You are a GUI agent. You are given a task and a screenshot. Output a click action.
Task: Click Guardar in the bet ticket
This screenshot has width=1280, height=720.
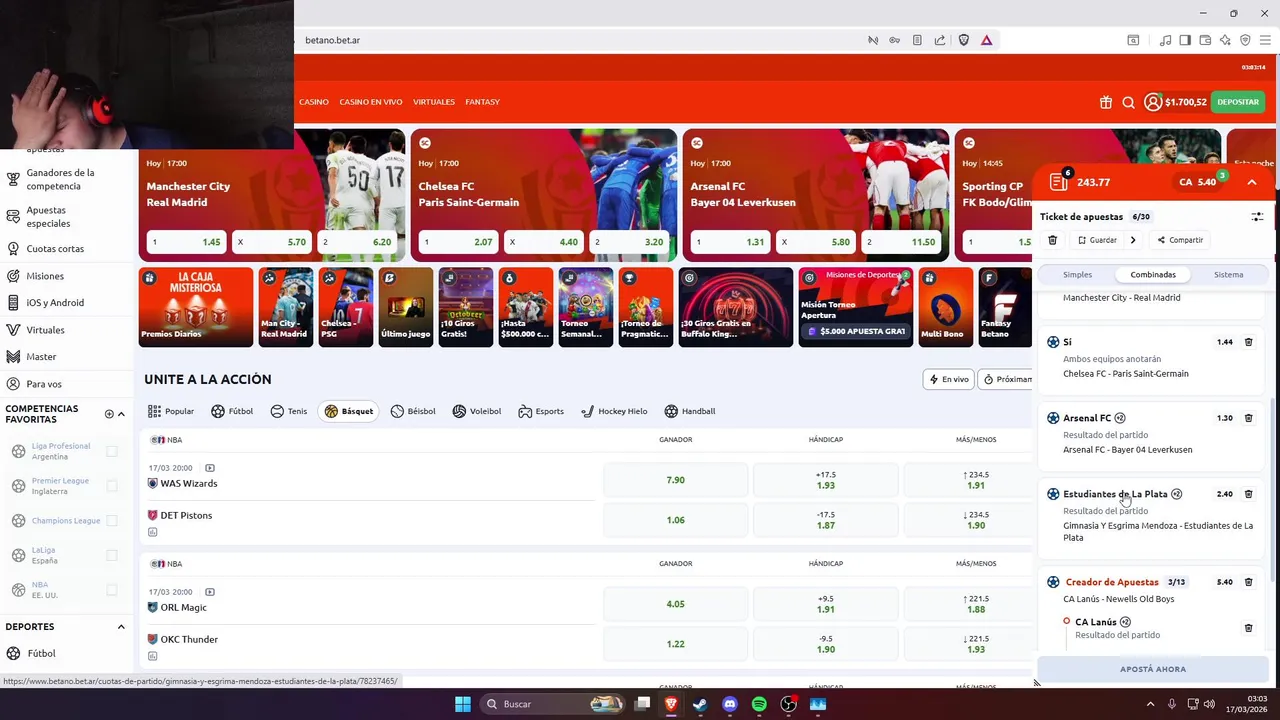1097,240
